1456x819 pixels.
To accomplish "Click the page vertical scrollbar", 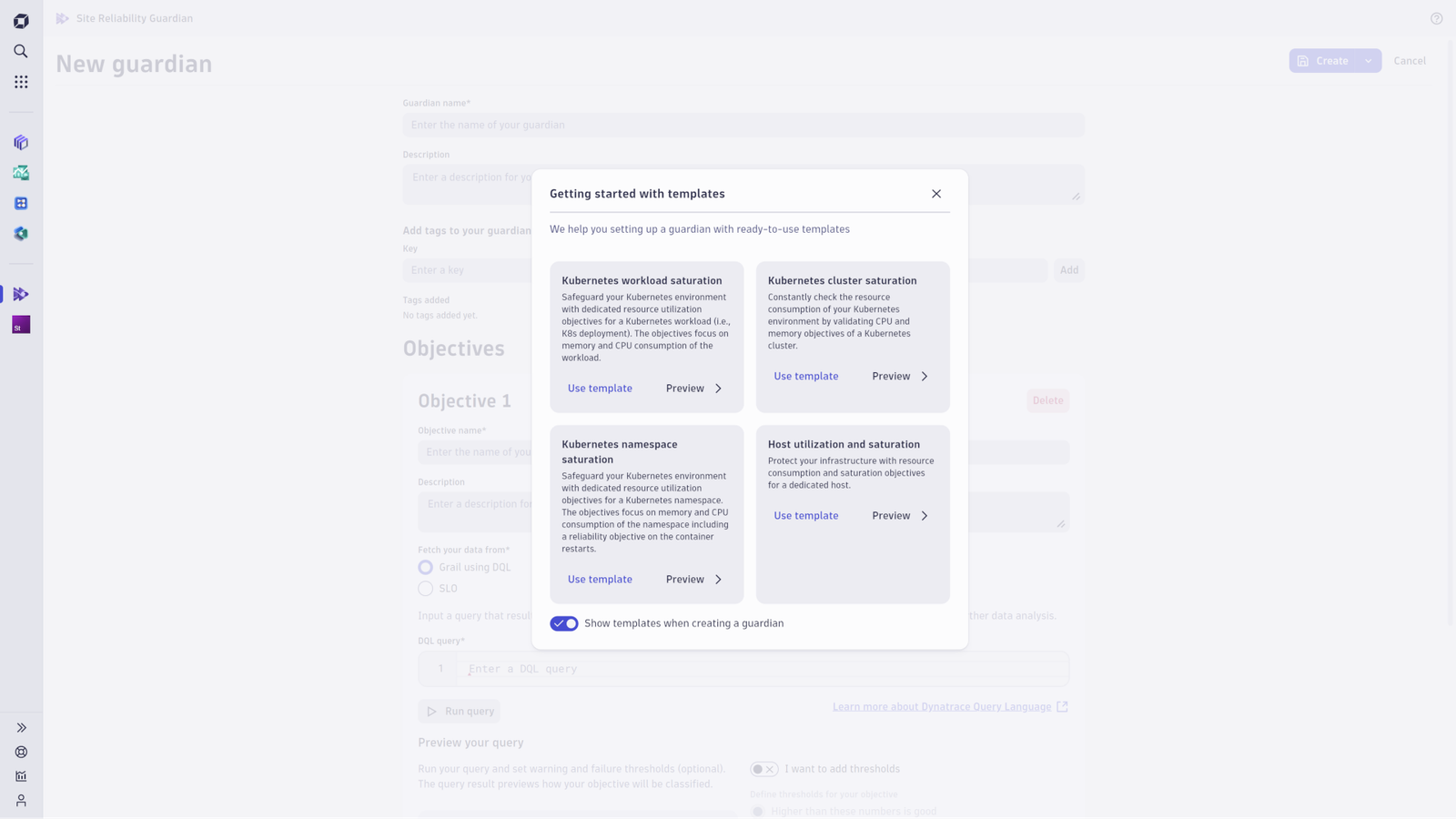I will point(1451,332).
